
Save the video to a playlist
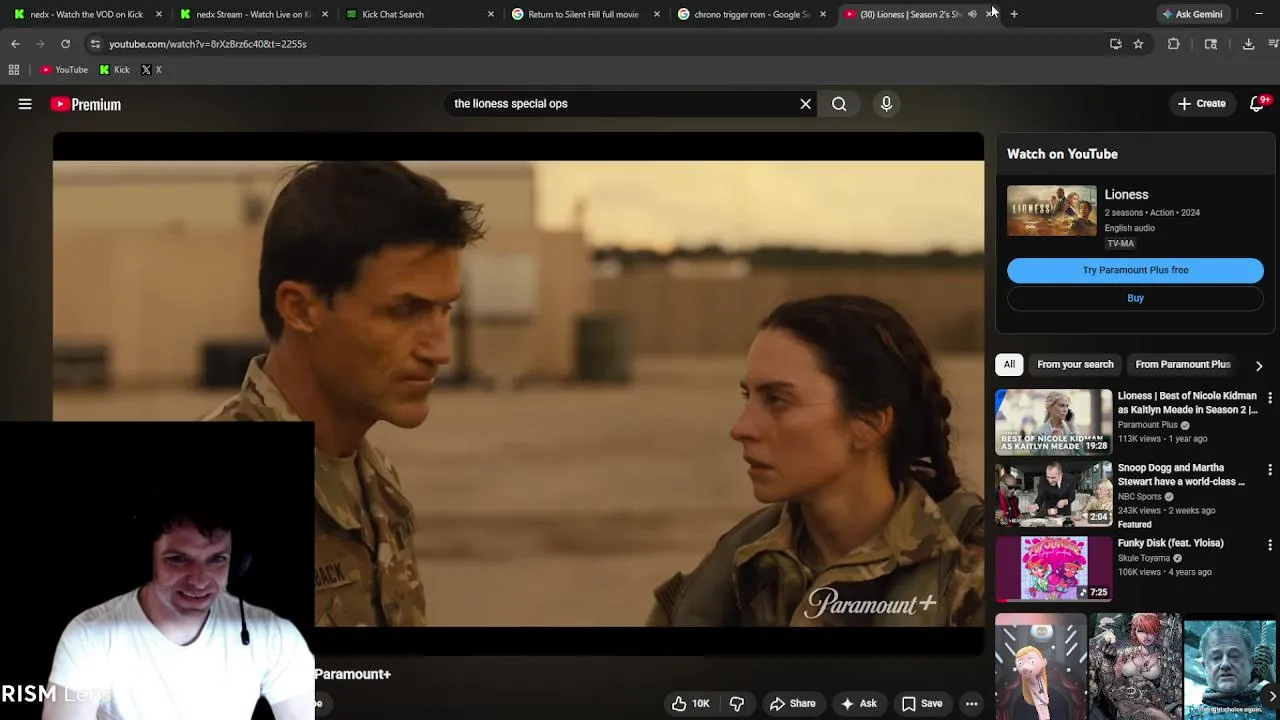(x=922, y=704)
